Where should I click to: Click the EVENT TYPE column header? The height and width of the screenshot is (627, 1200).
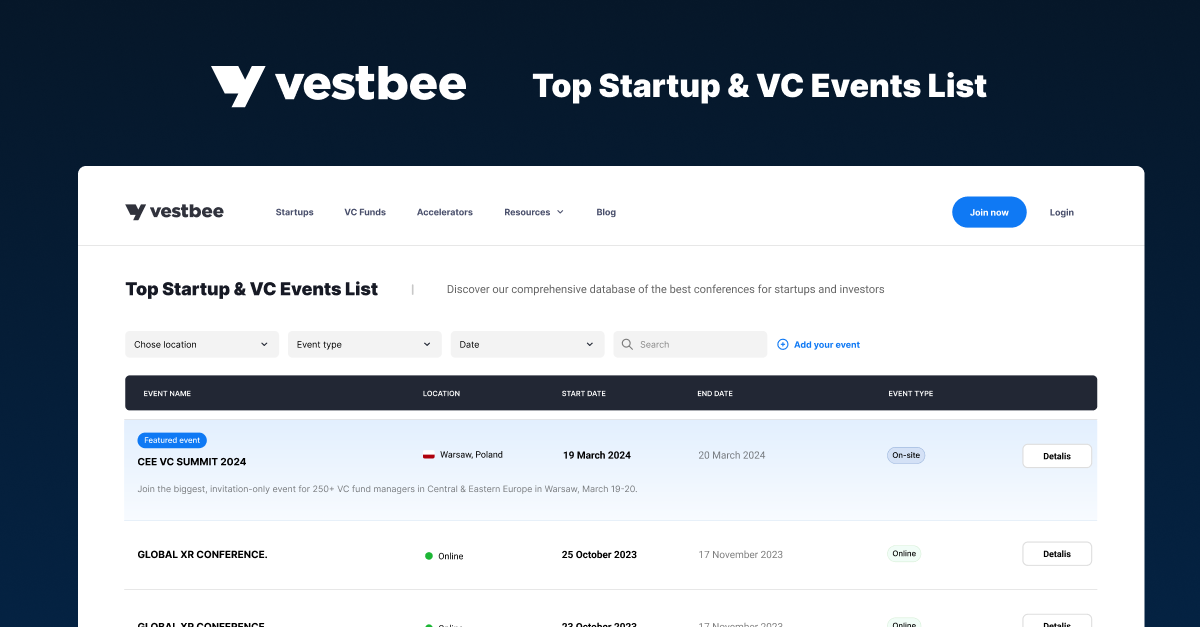coord(910,393)
